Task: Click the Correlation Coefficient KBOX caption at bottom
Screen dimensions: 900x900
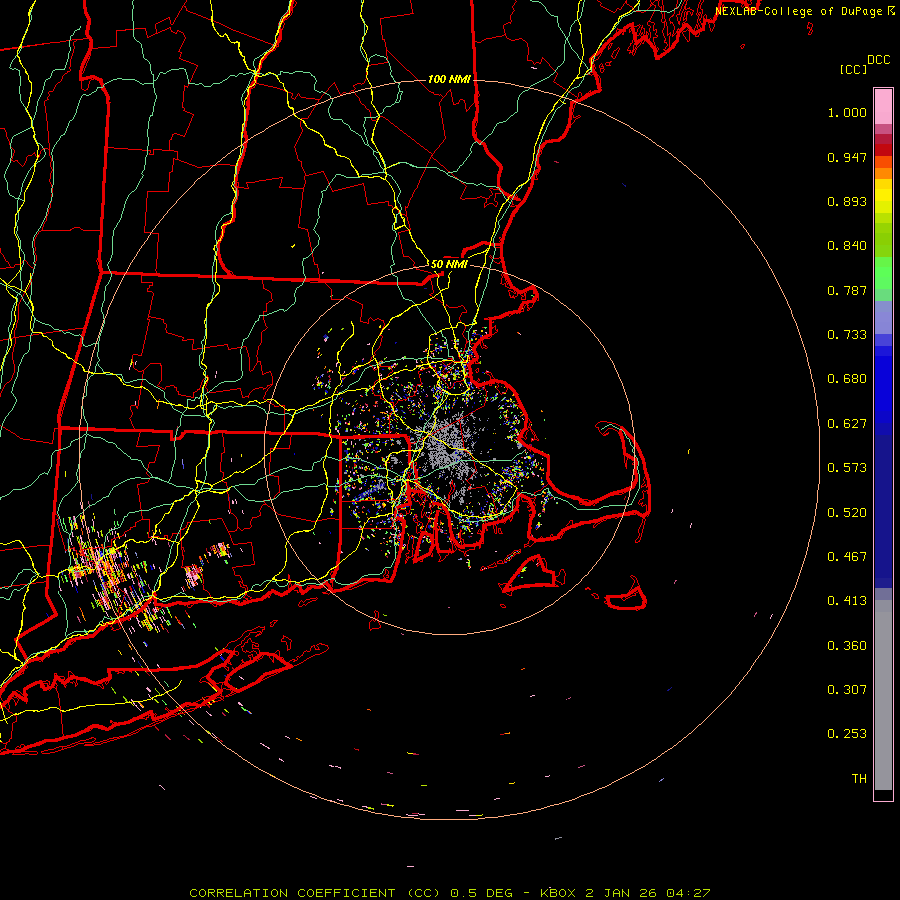Action: tap(449, 893)
